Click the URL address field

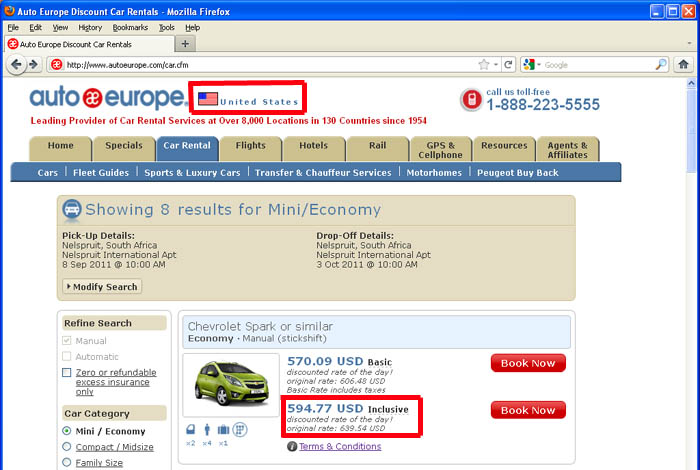pos(270,65)
